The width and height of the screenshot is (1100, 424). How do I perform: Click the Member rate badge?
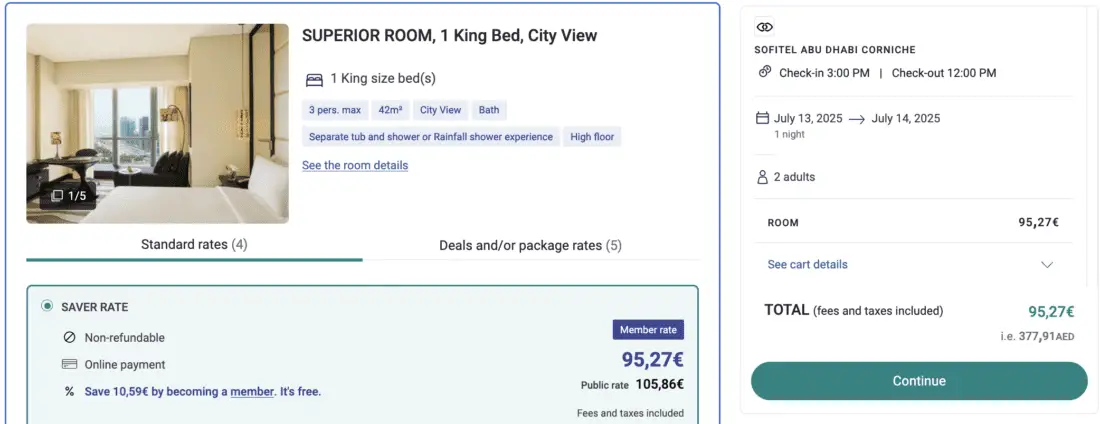[x=648, y=330]
